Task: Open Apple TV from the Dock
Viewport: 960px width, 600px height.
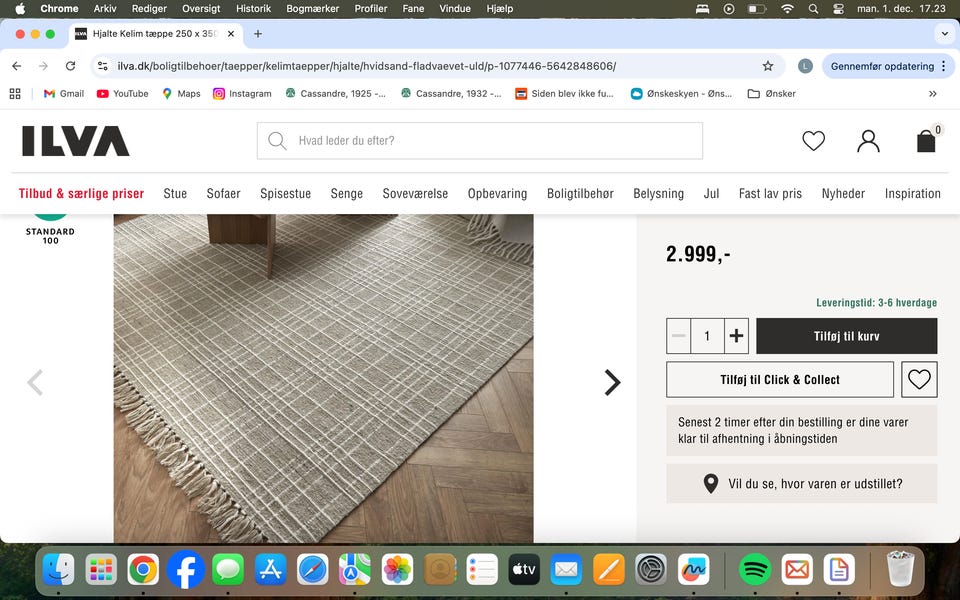Action: 524,569
